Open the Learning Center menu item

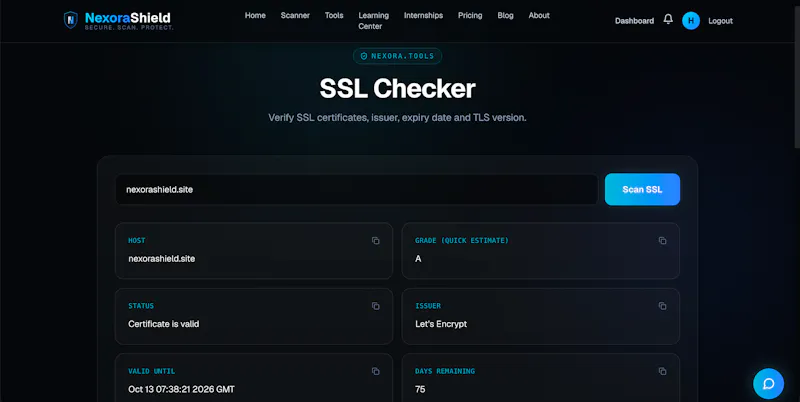(x=373, y=21)
